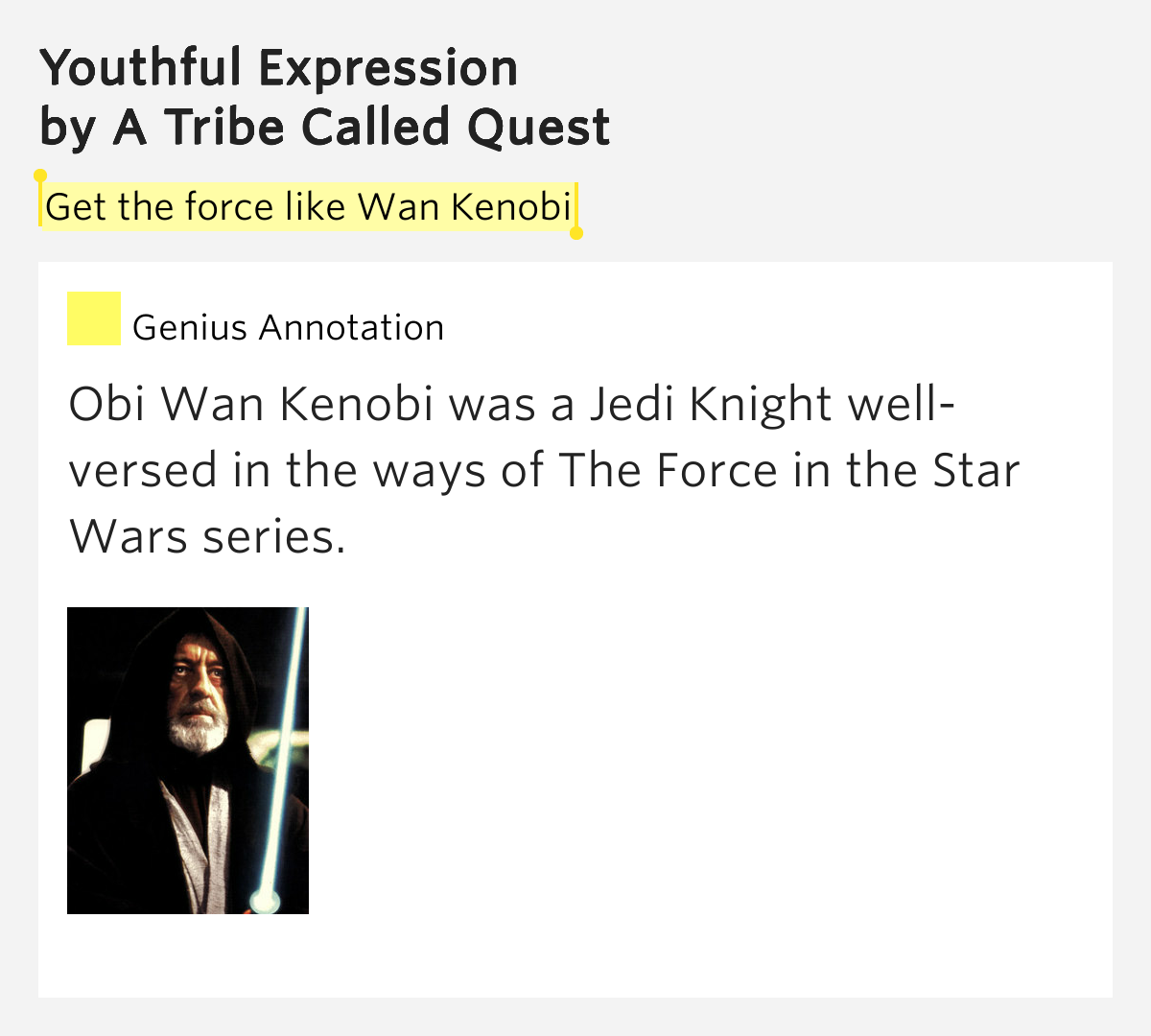This screenshot has width=1151, height=1036.
Task: Click the word "Kenobi" in the highlighted lyric
Action: 511,206
